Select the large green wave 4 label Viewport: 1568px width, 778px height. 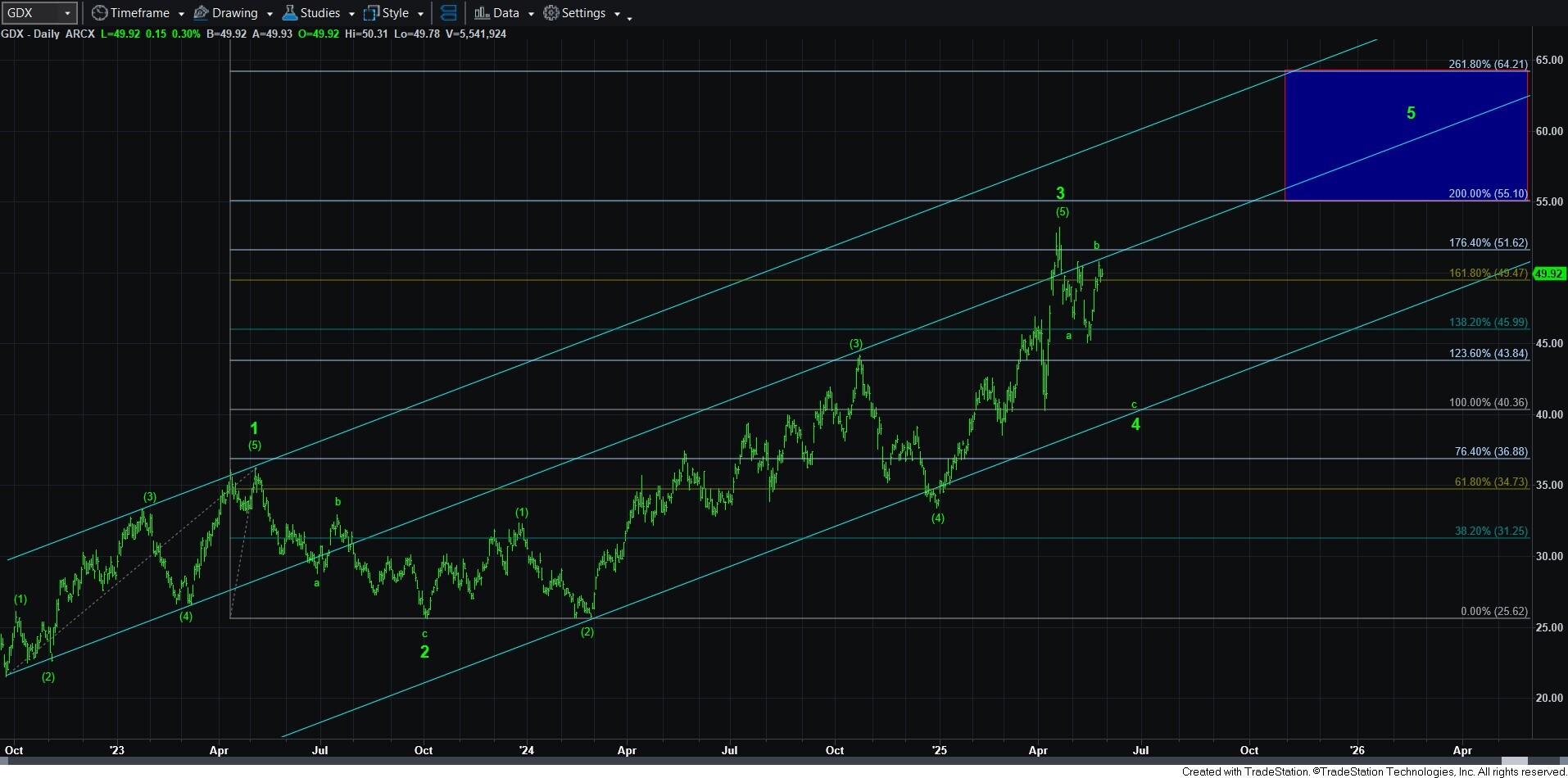point(1135,423)
